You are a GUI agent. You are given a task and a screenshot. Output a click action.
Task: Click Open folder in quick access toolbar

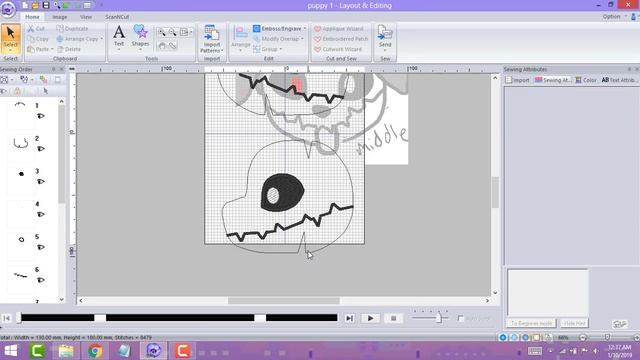point(35,5)
